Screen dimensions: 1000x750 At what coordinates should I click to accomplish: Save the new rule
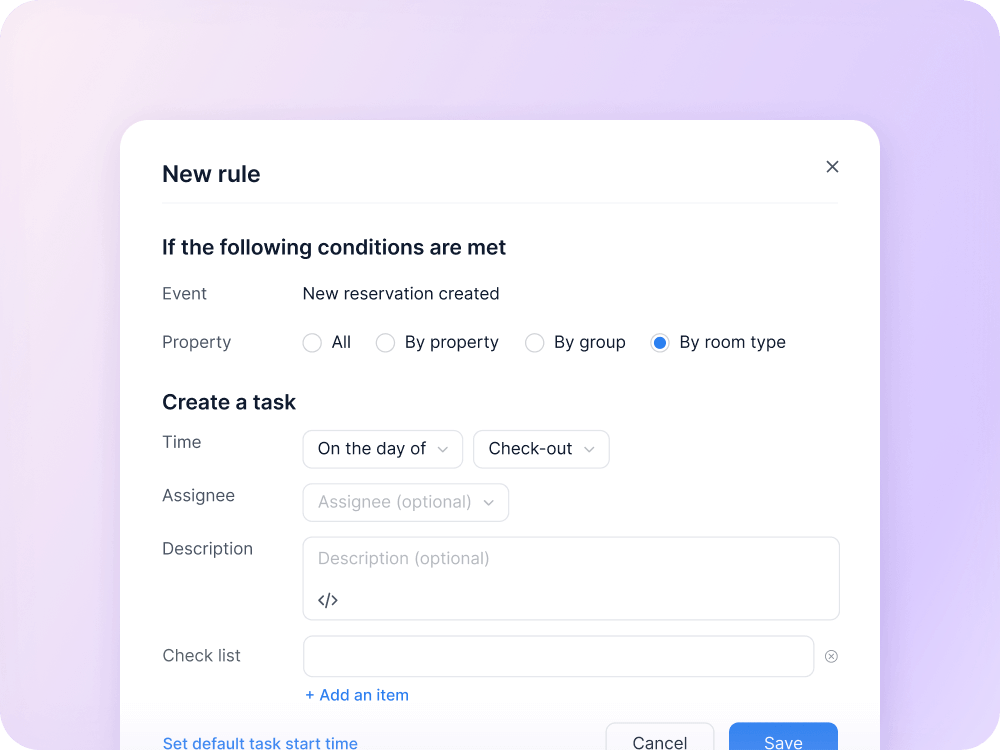783,742
